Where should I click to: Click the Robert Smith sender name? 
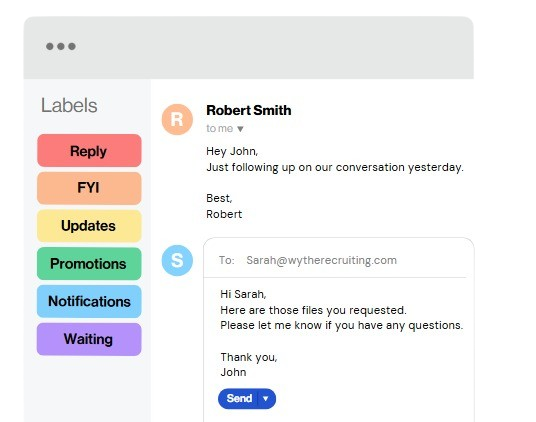[249, 110]
